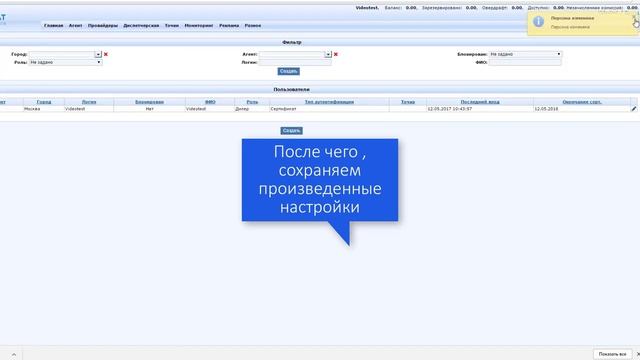Sort users by Логин column
Viewport: 640px width, 360px height.
89,102
